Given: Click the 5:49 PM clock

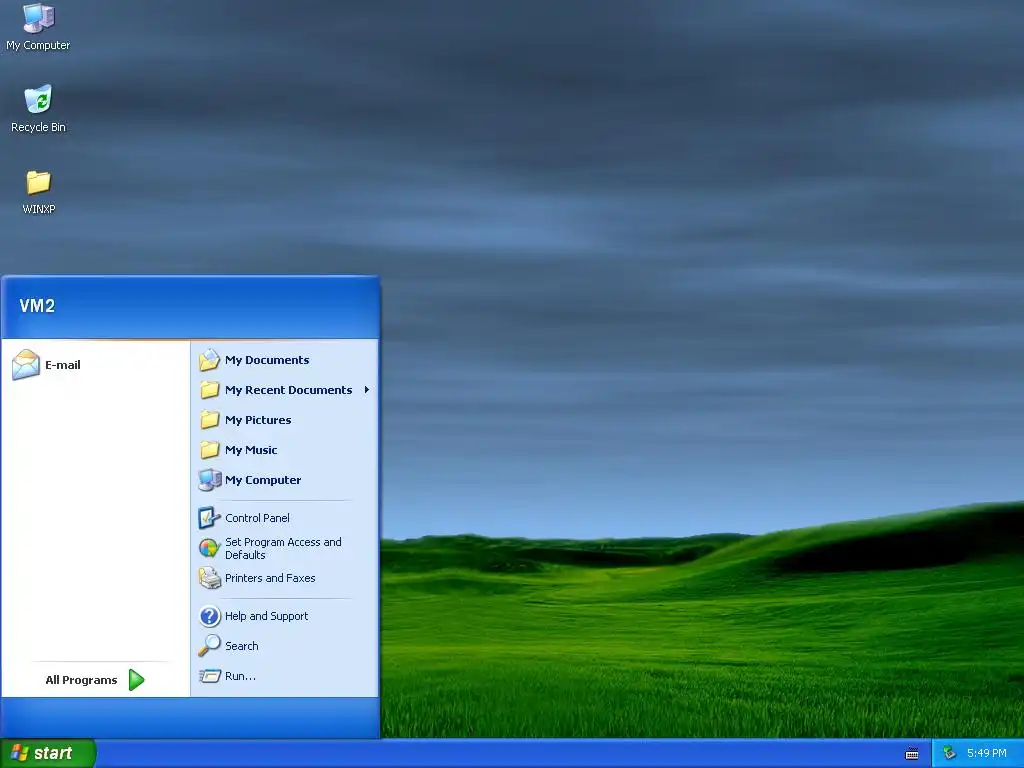Looking at the screenshot, I should point(986,753).
